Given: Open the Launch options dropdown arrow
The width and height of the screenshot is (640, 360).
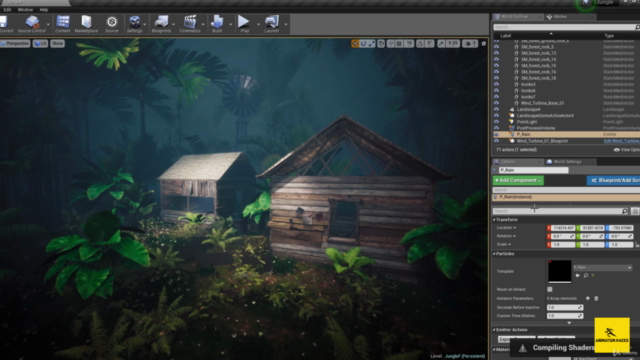Looking at the screenshot, I should (x=286, y=24).
